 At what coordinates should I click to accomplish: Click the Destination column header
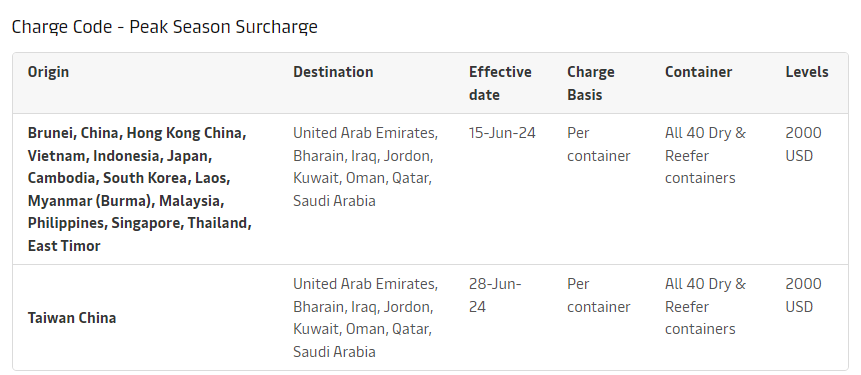tap(333, 72)
